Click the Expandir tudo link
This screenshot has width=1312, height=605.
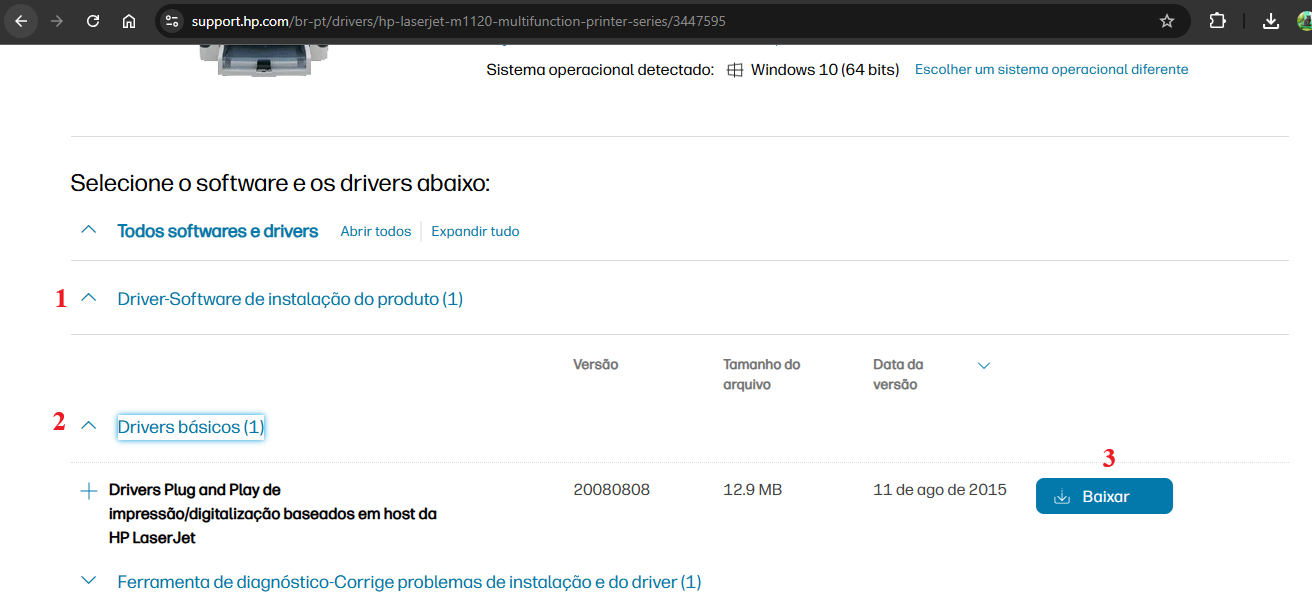click(475, 231)
